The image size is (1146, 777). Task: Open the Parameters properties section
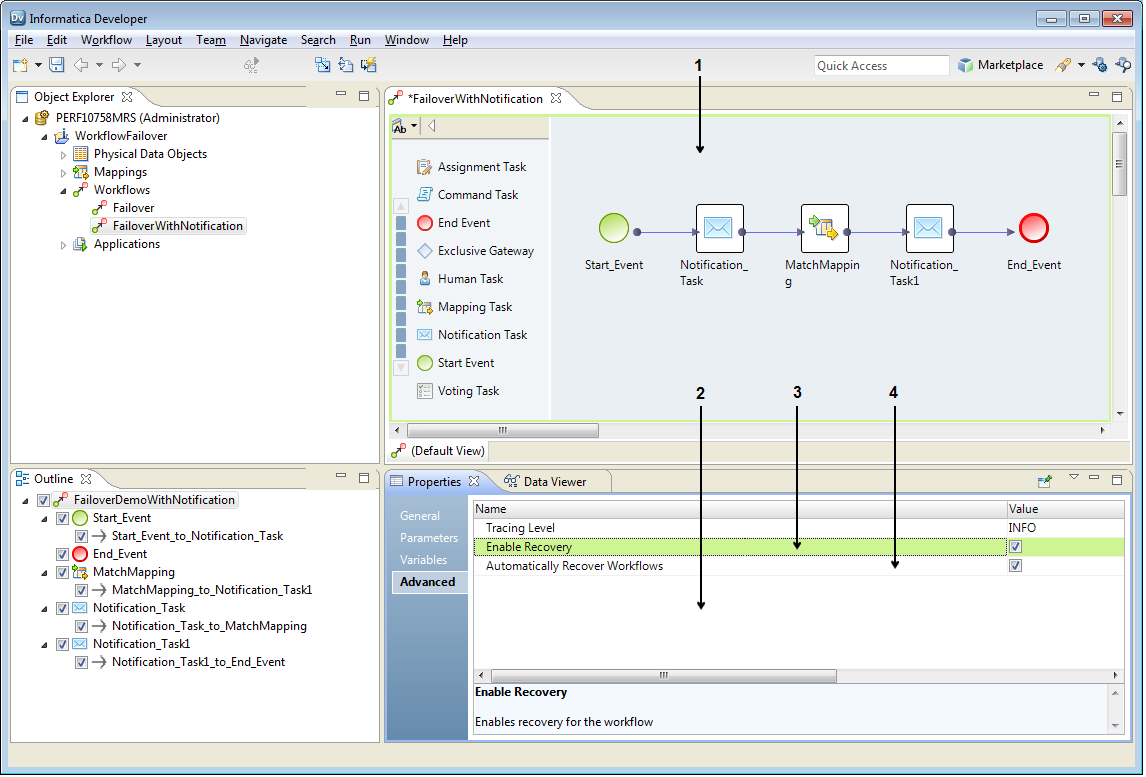(x=428, y=538)
